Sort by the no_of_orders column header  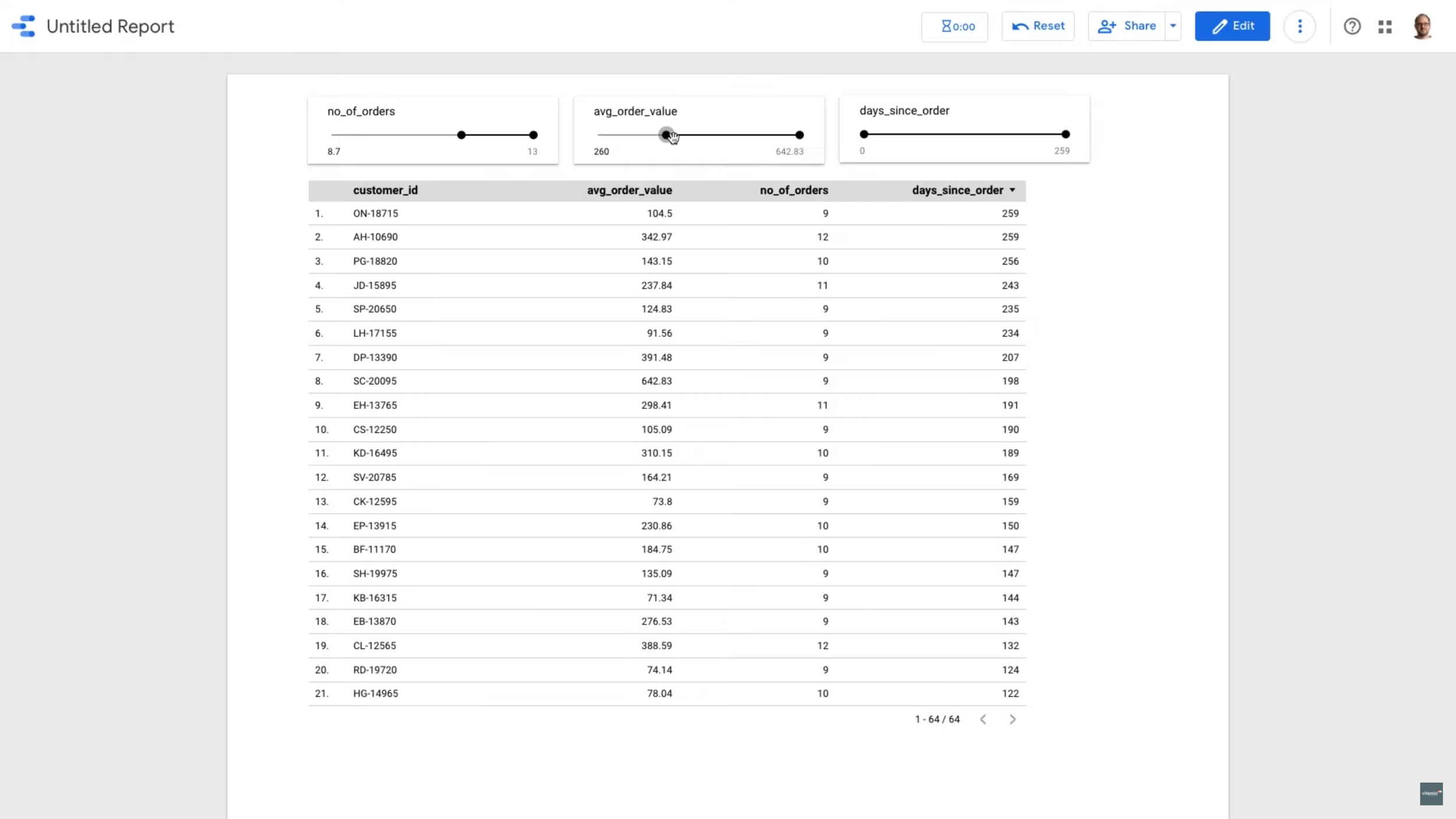coord(793,190)
